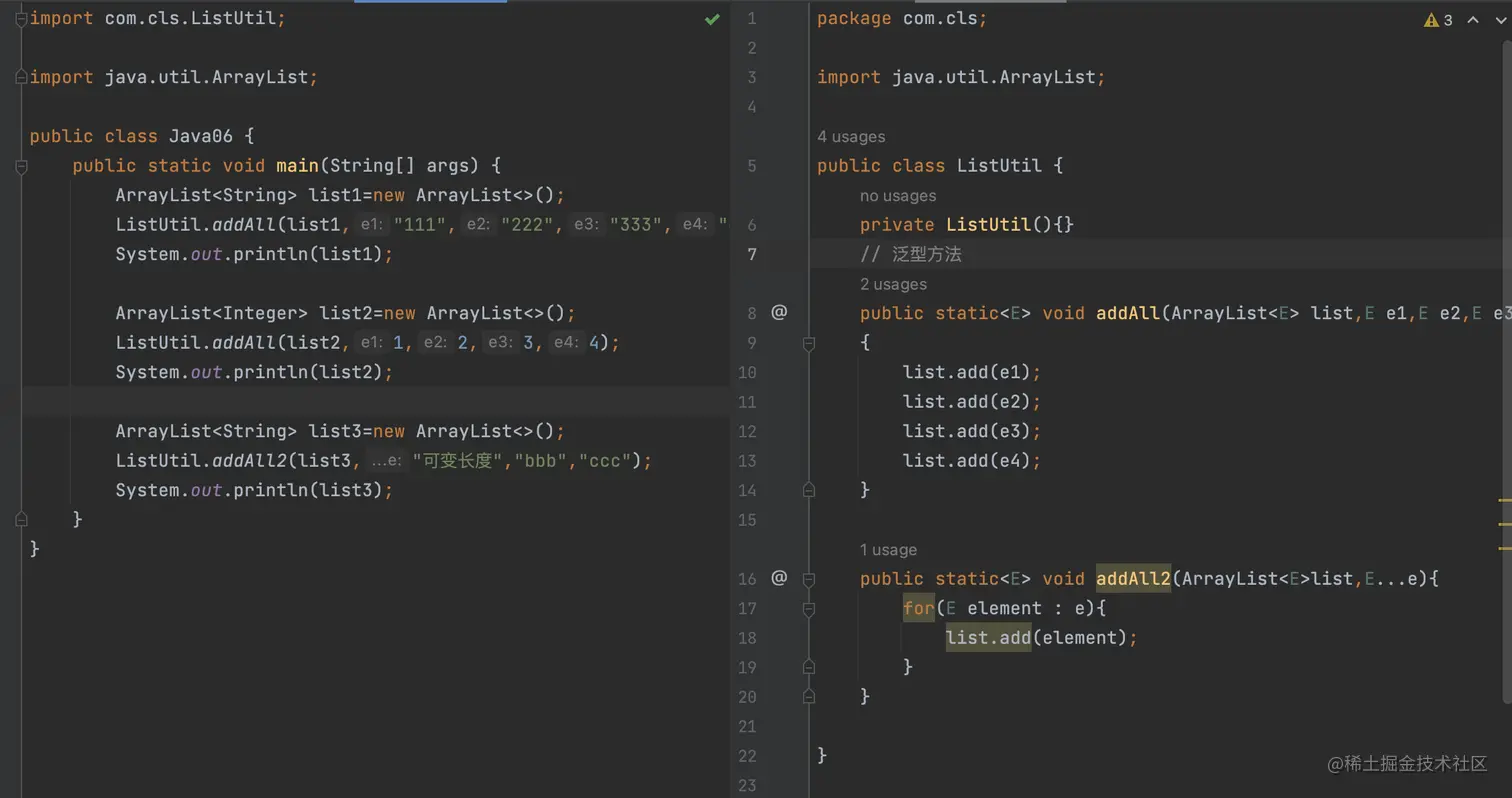Viewport: 1512px width, 798px height.
Task: Click the @ gutter icon beside addAll declaration
Action: [x=779, y=312]
